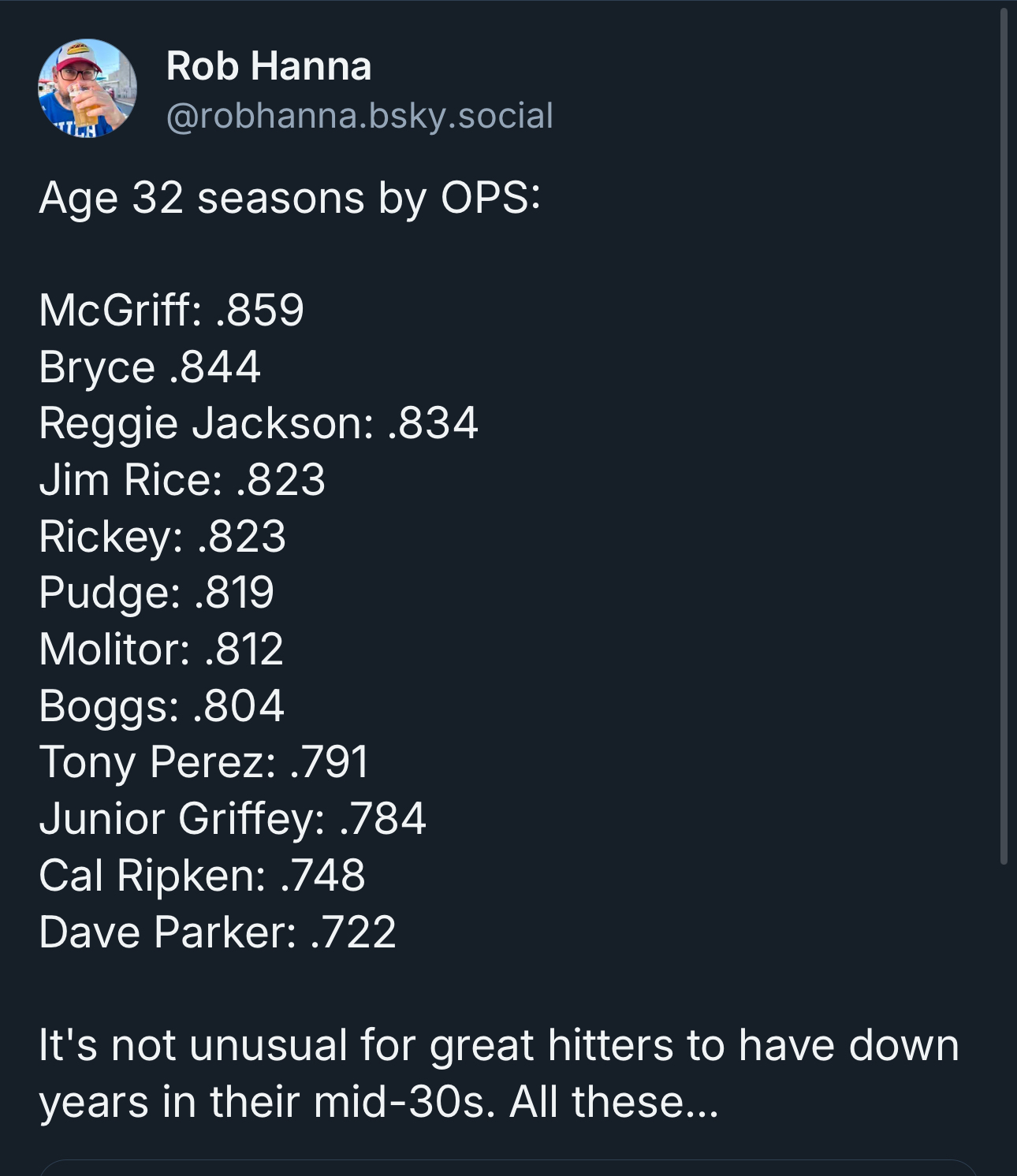Click the Reggie Jackson: .834 line

(259, 423)
